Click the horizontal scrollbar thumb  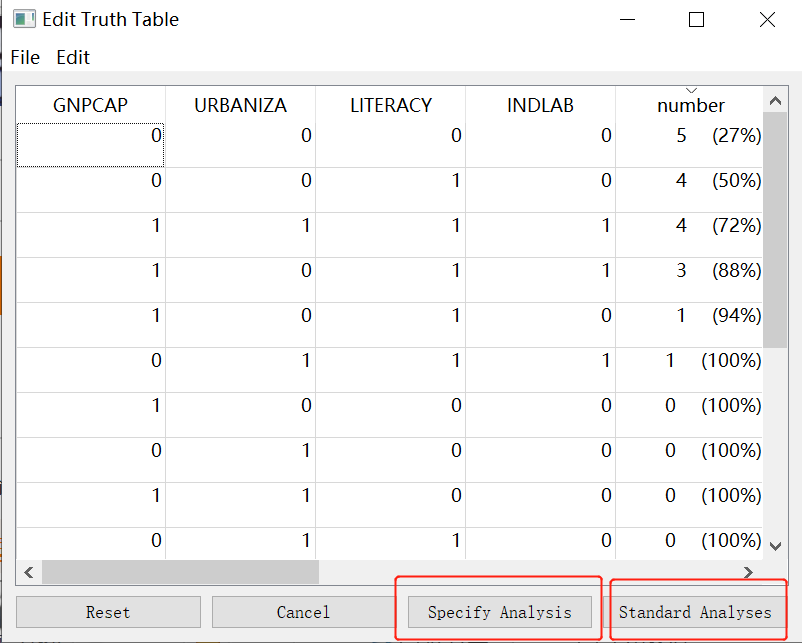click(180, 572)
